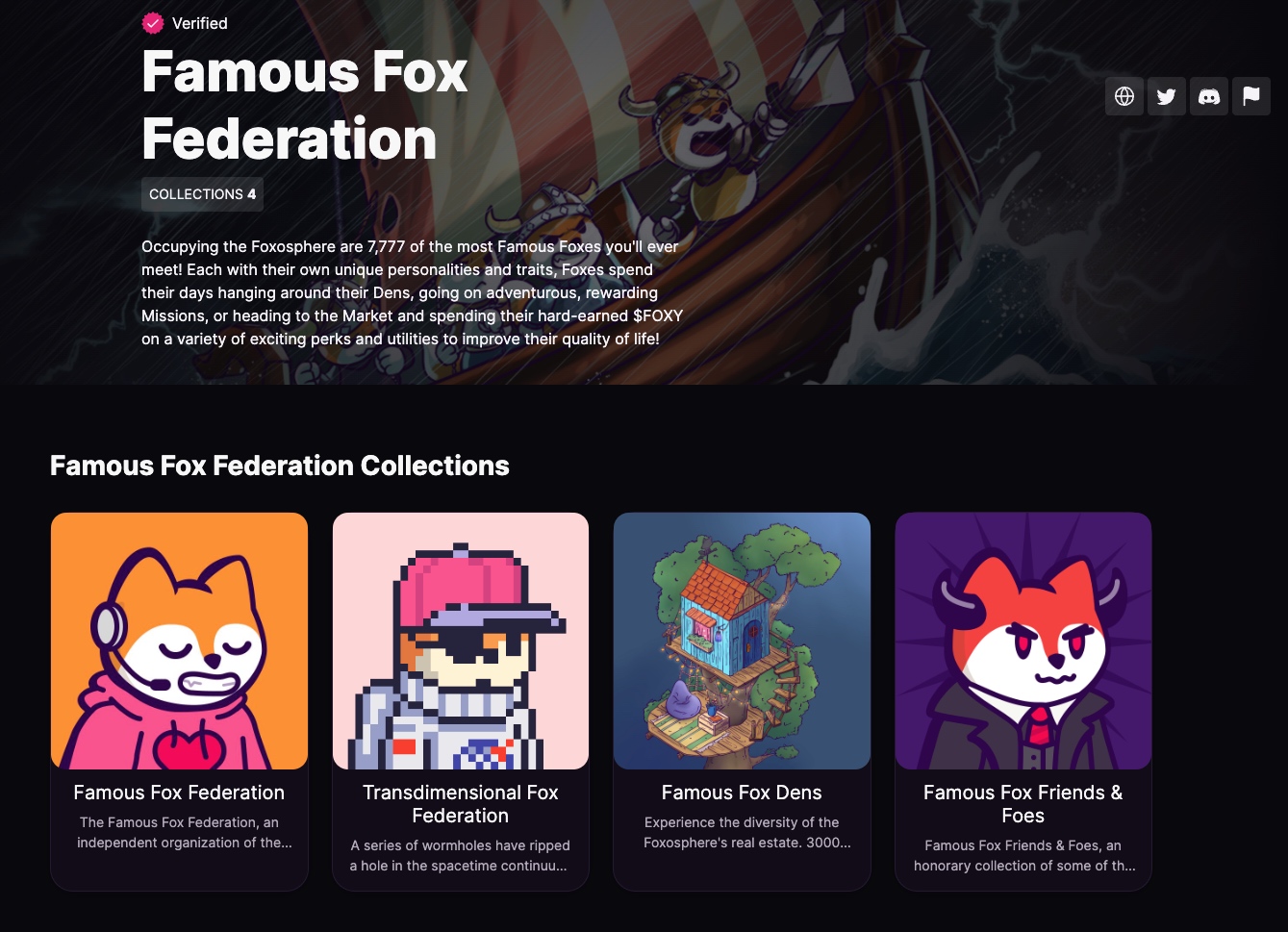Click the Friends & Foes honorary collection description
This screenshot has height=932, width=1288.
(x=1024, y=856)
